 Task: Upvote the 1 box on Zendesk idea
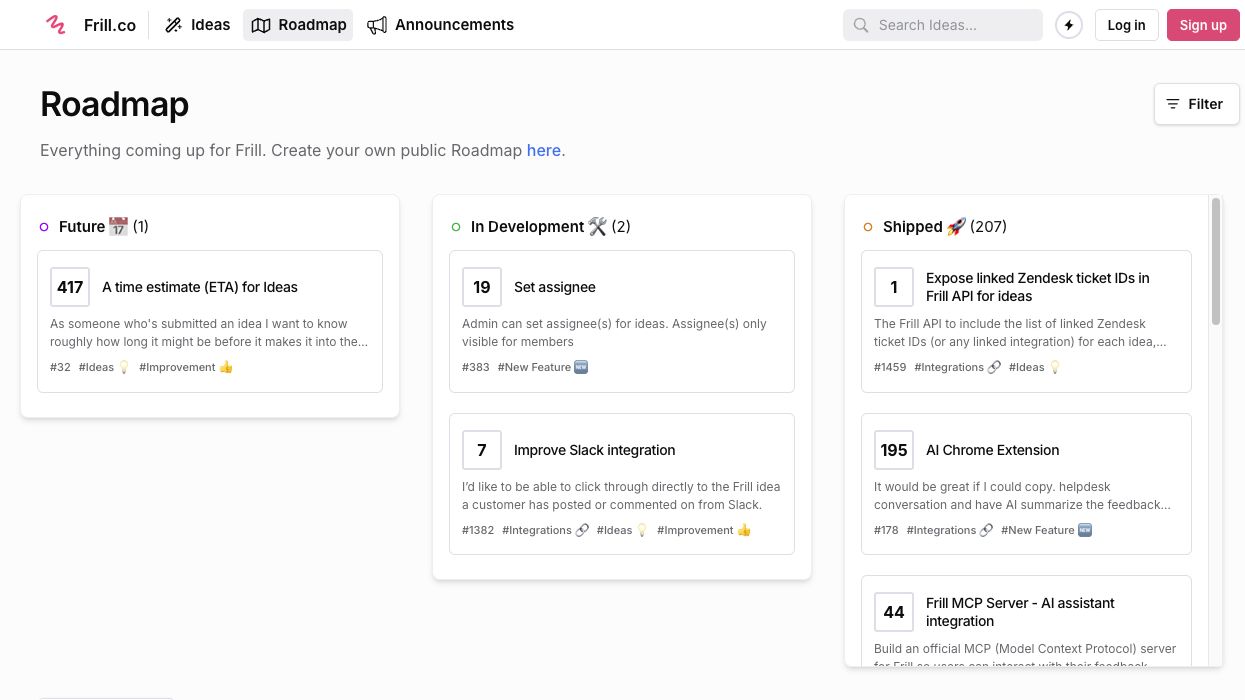894,287
